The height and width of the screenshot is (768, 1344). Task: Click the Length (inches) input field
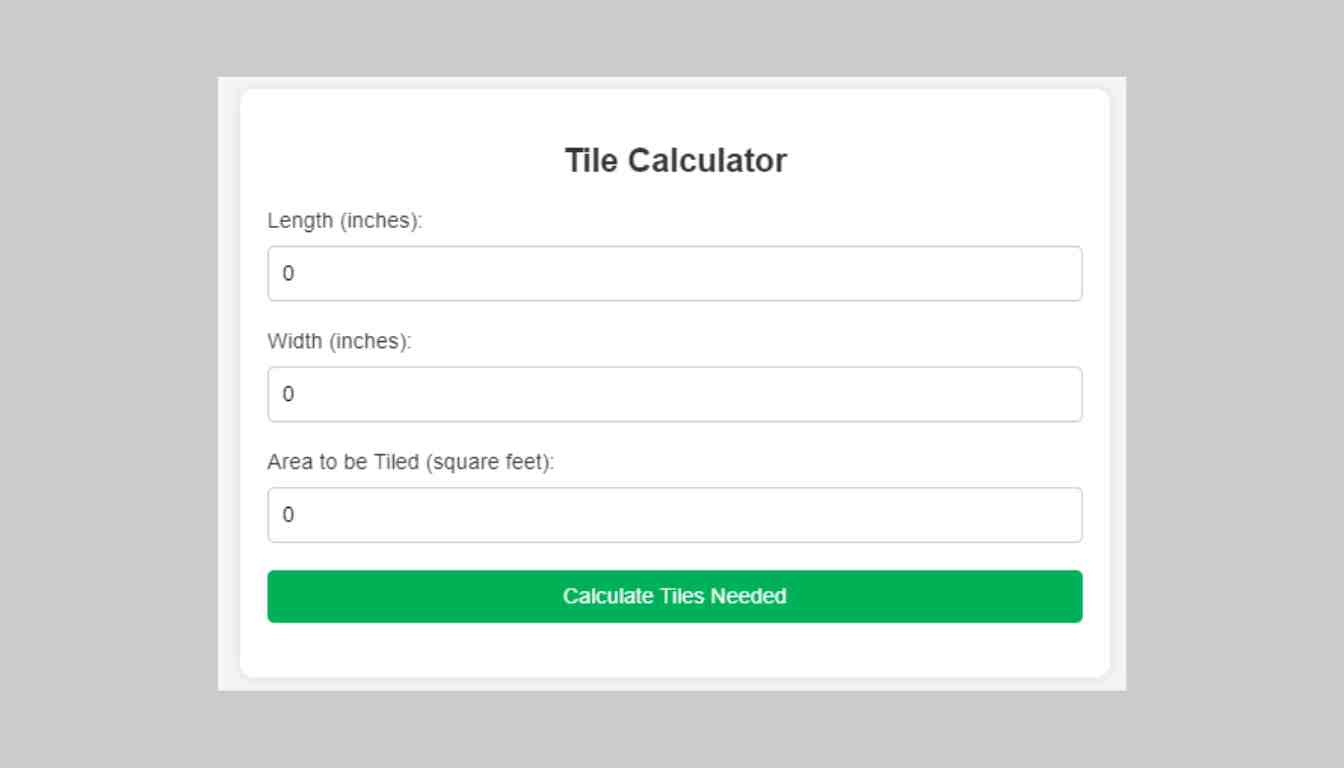click(x=675, y=273)
